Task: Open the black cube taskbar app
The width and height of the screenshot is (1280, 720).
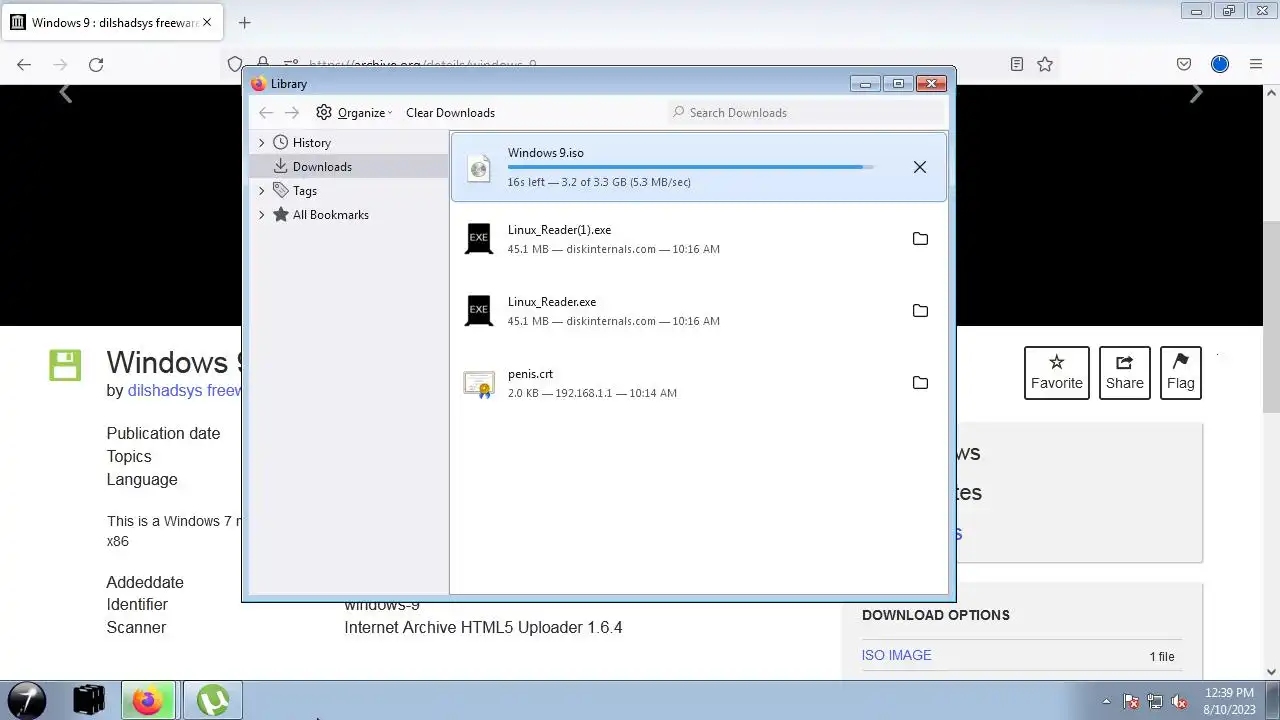Action: [x=89, y=700]
